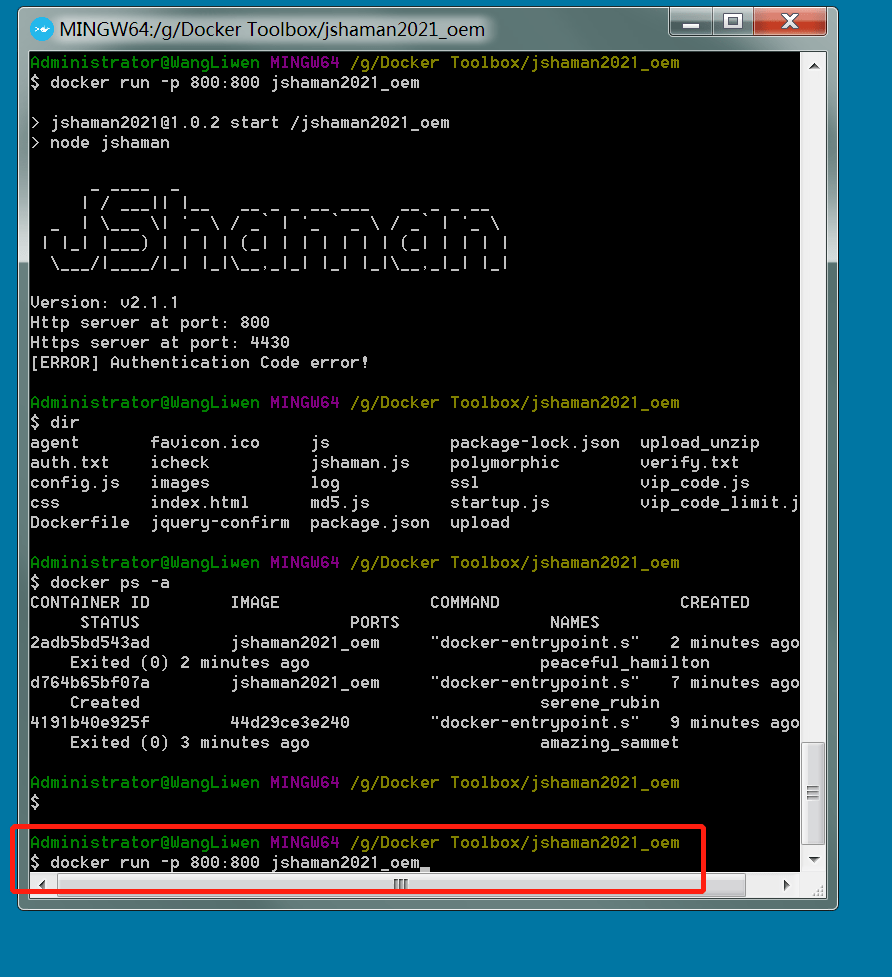The image size is (892, 977).
Task: Click the package.json filename
Action: pyautogui.click(x=369, y=522)
